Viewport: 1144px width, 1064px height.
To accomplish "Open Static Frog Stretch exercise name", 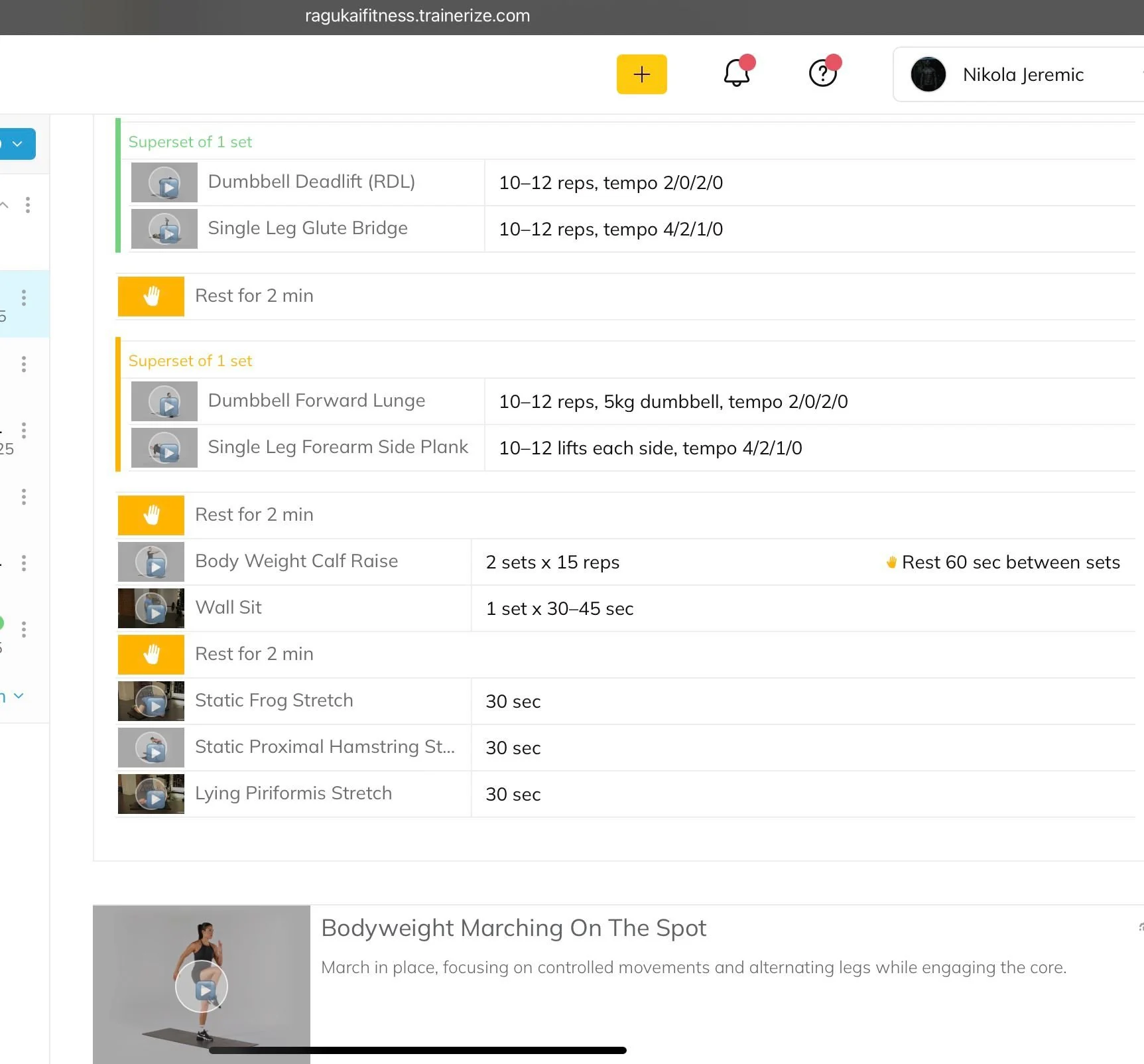I will click(x=274, y=700).
